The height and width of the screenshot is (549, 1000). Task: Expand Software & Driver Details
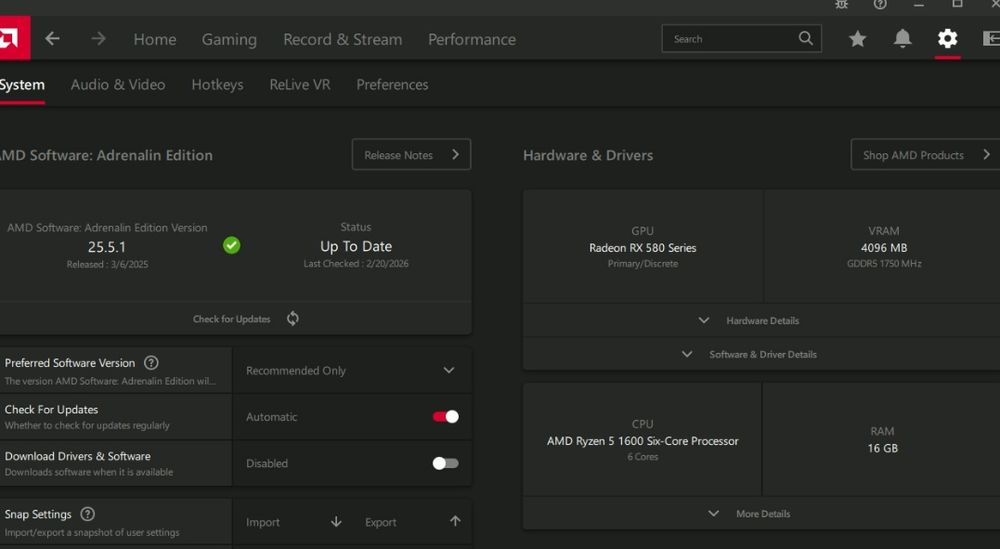(761, 354)
